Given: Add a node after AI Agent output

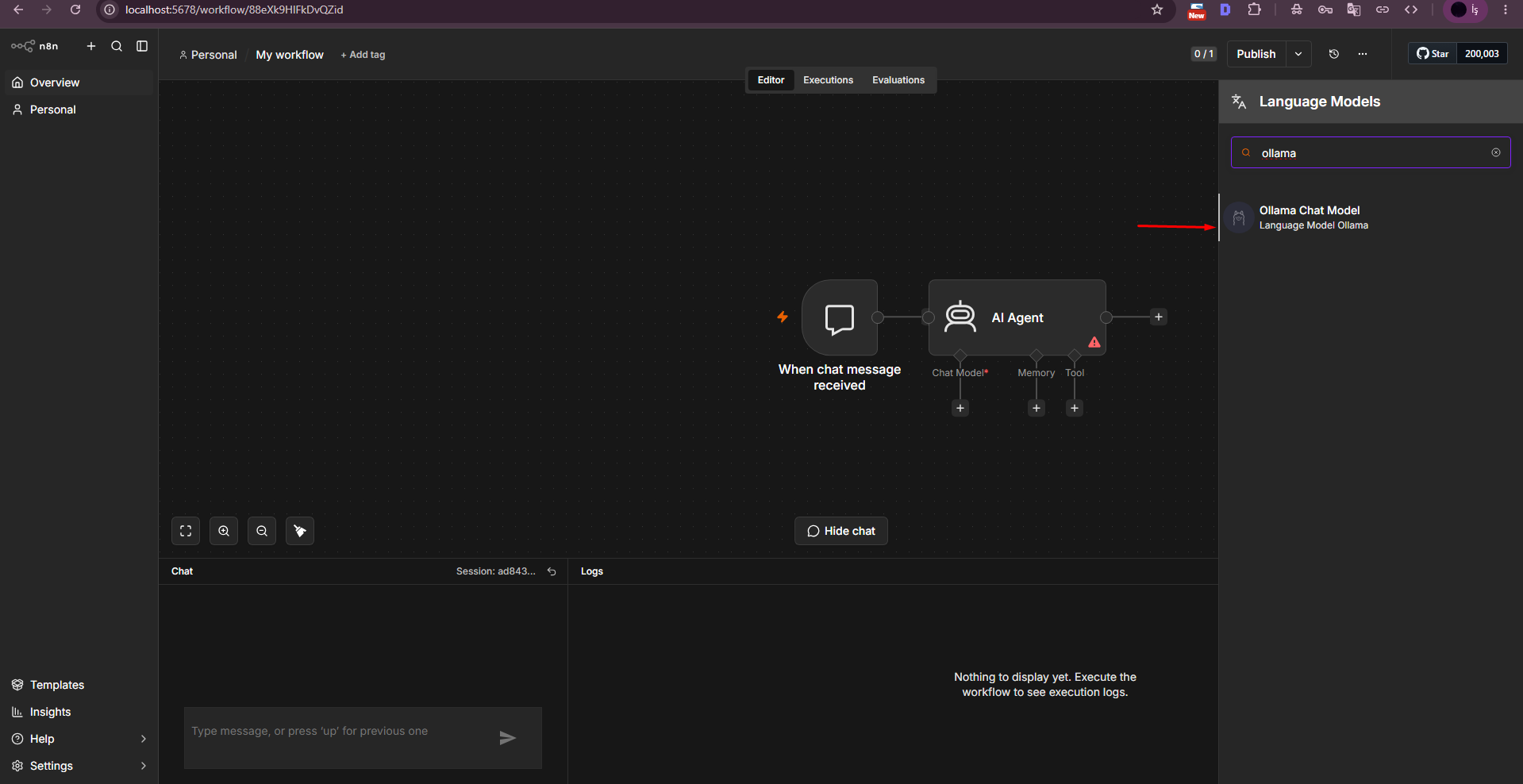Looking at the screenshot, I should (x=1159, y=317).
